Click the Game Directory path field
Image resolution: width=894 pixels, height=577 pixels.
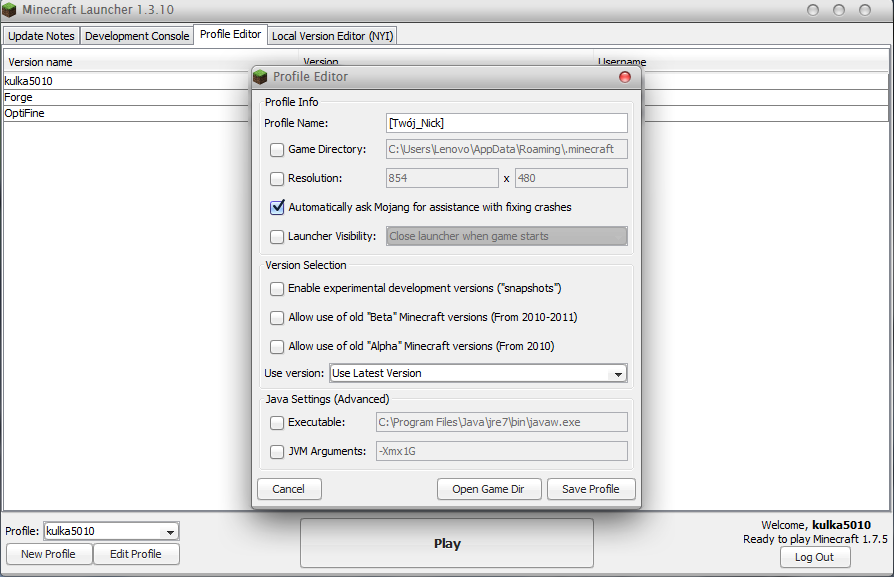point(507,149)
